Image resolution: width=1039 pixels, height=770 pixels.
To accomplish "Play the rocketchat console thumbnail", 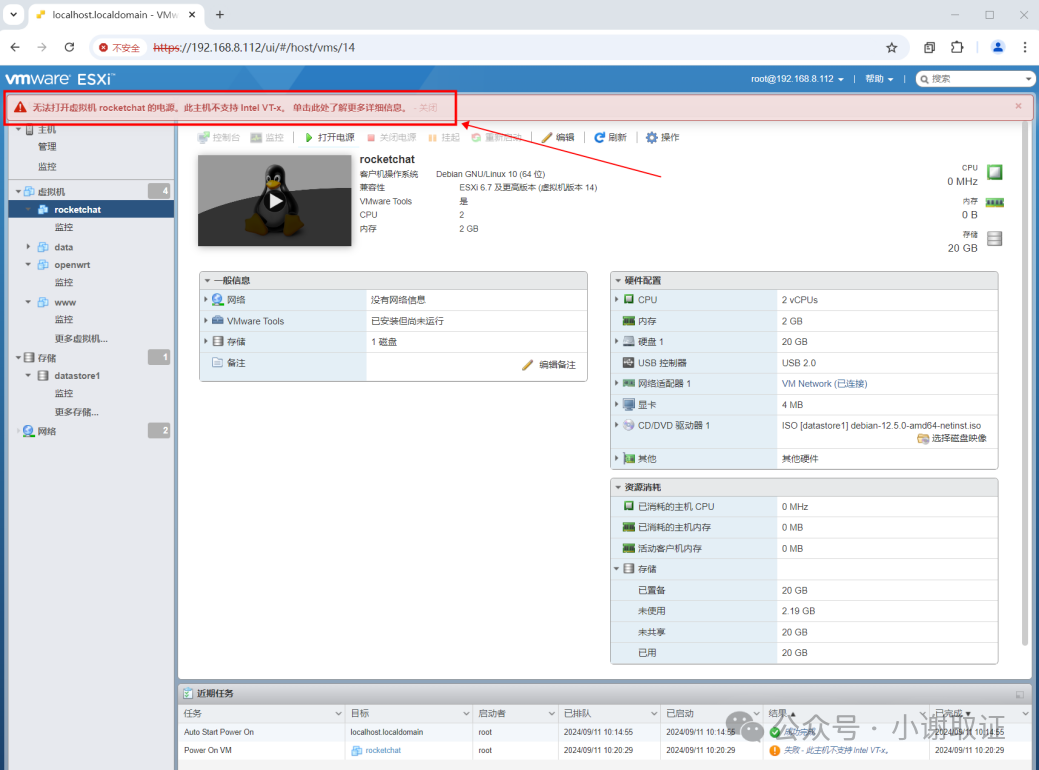I will [275, 201].
